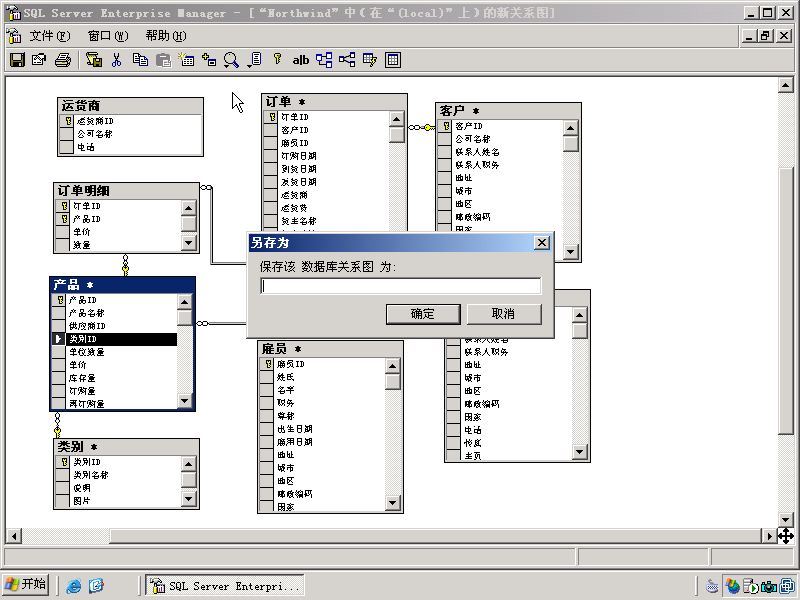Click scroll down arrow in 产品 table
The height and width of the screenshot is (600, 800).
pos(185,402)
